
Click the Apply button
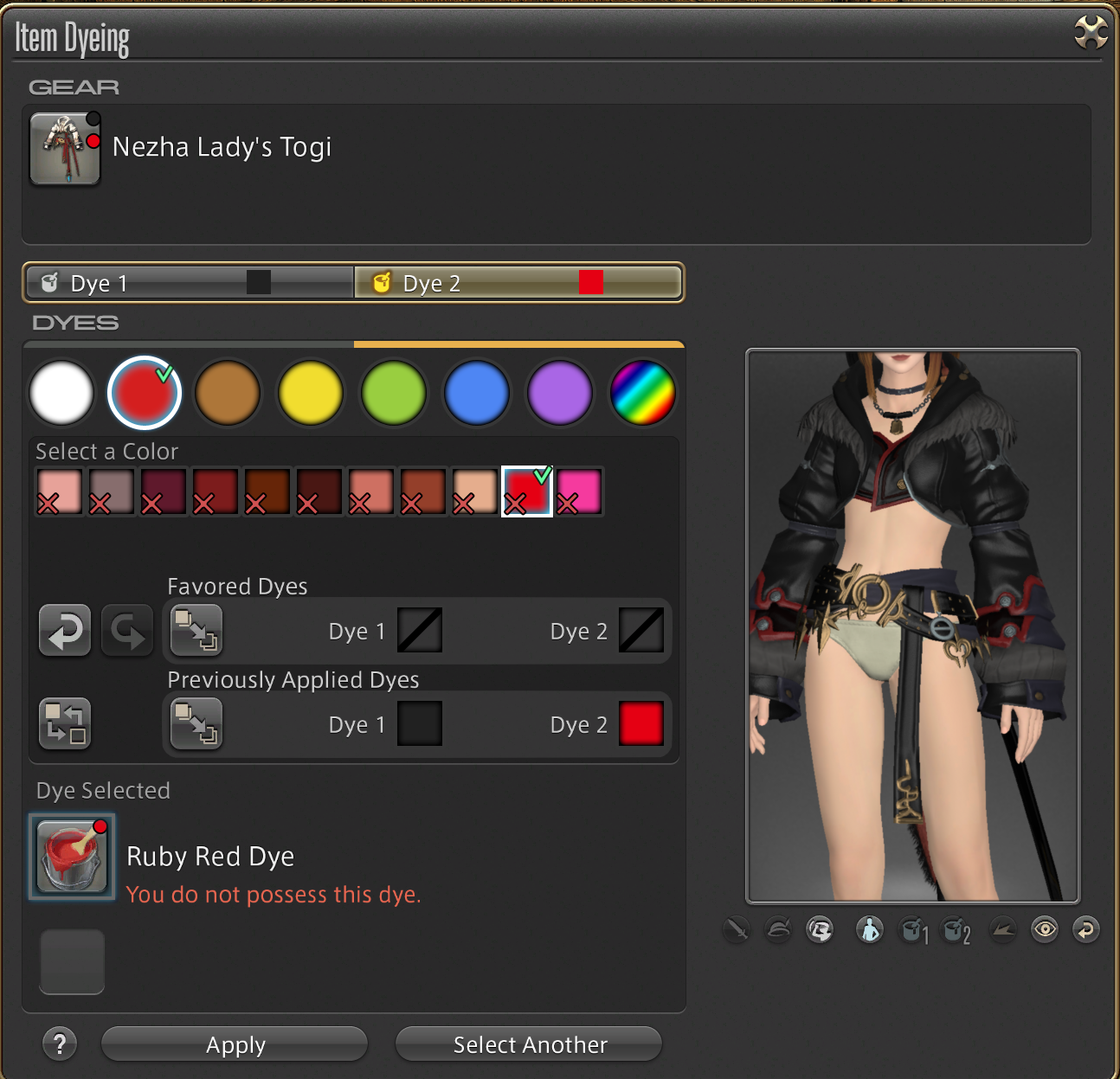pos(235,1044)
